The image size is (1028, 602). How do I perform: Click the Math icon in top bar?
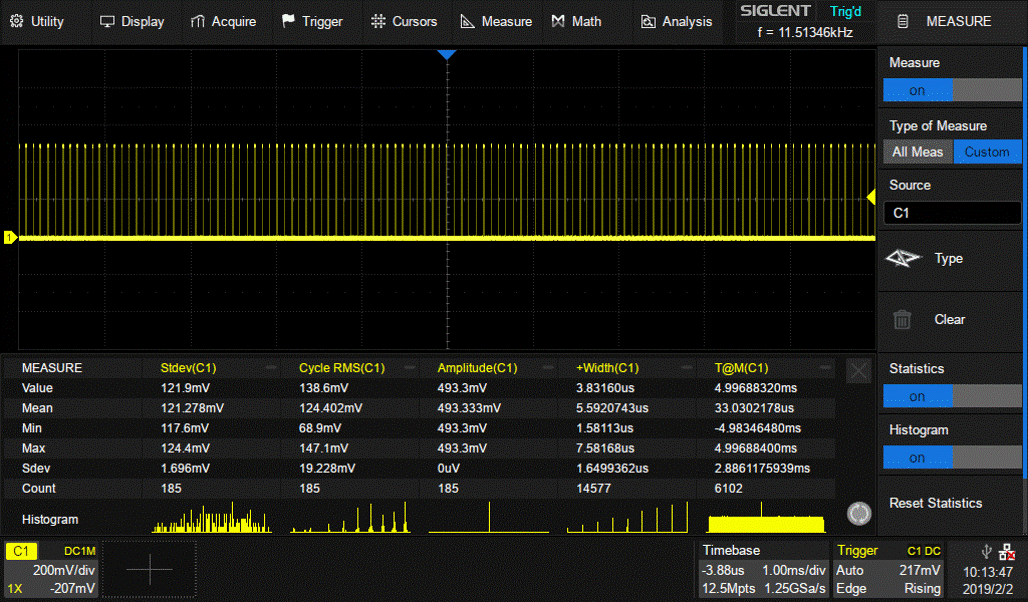click(x=557, y=21)
